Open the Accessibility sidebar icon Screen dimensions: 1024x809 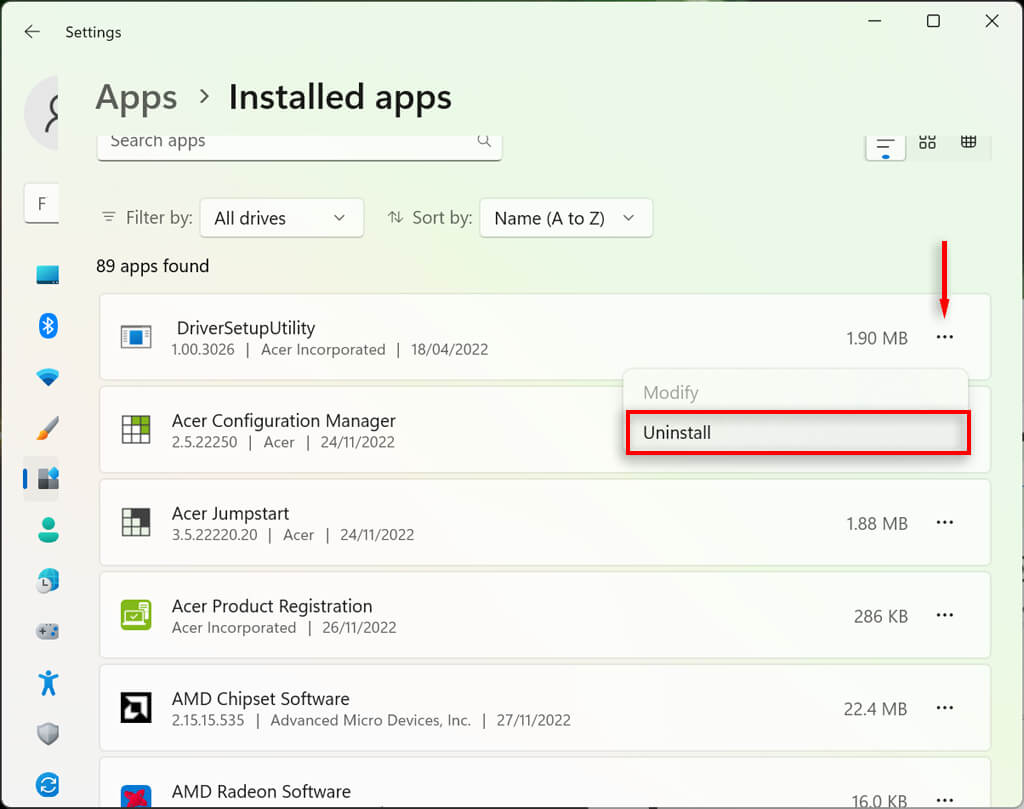(x=48, y=683)
